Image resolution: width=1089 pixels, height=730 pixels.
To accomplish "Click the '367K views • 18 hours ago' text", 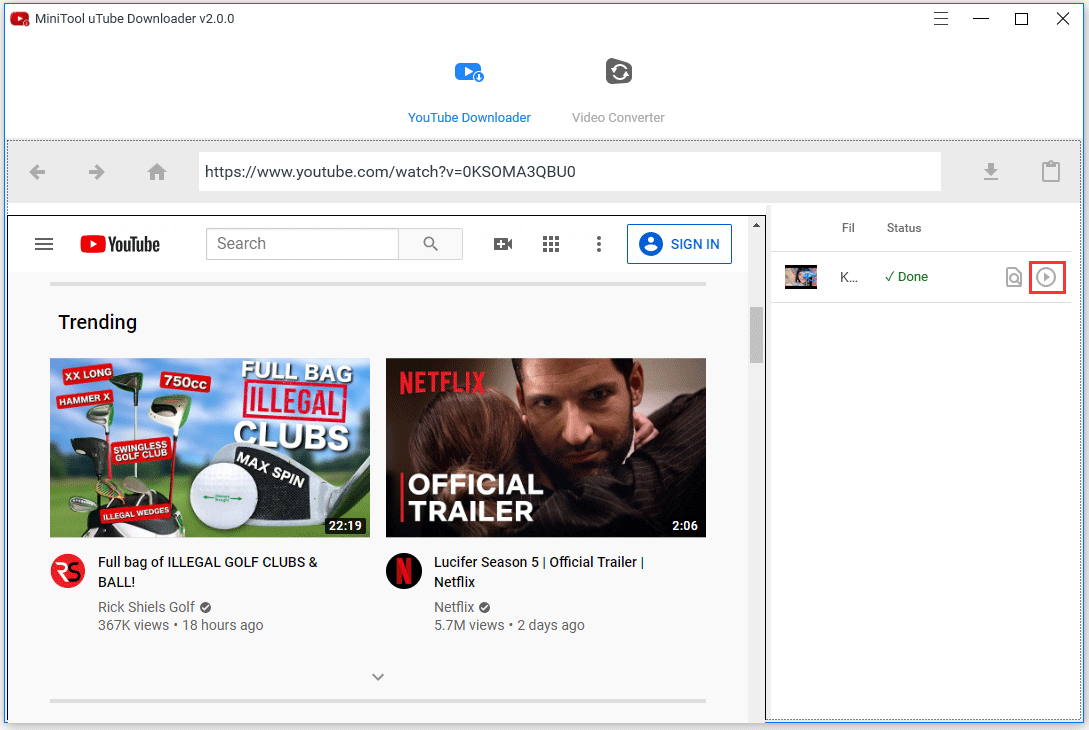I will [x=181, y=625].
